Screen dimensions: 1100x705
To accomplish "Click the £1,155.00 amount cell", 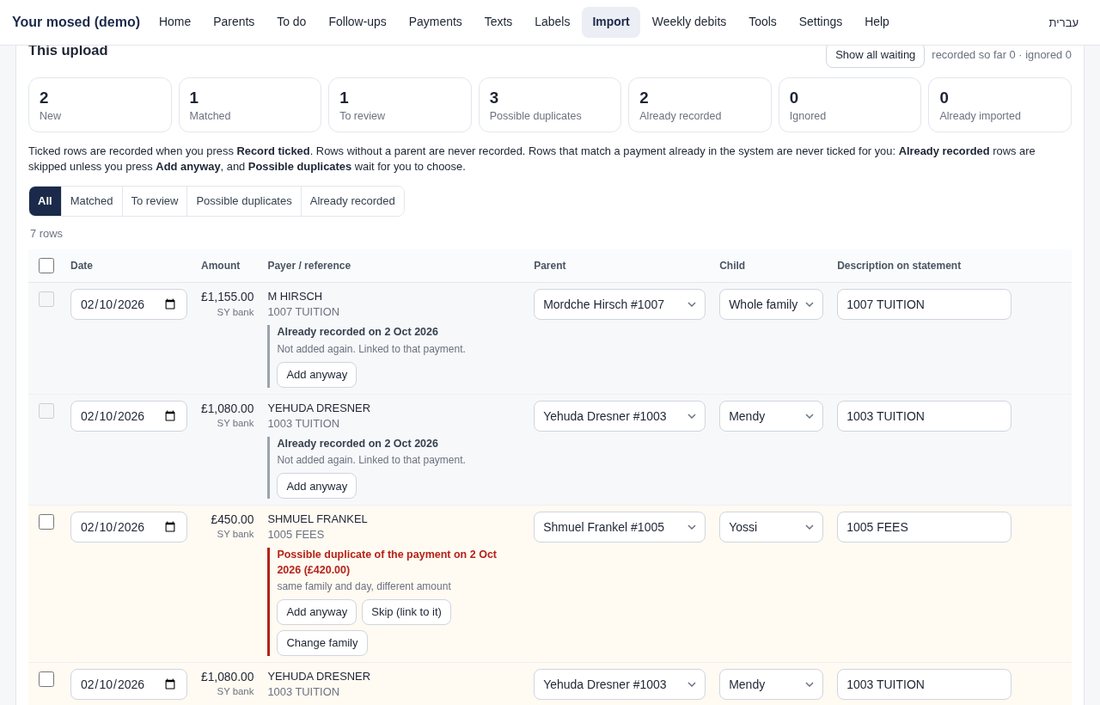I will click(x=227, y=297).
